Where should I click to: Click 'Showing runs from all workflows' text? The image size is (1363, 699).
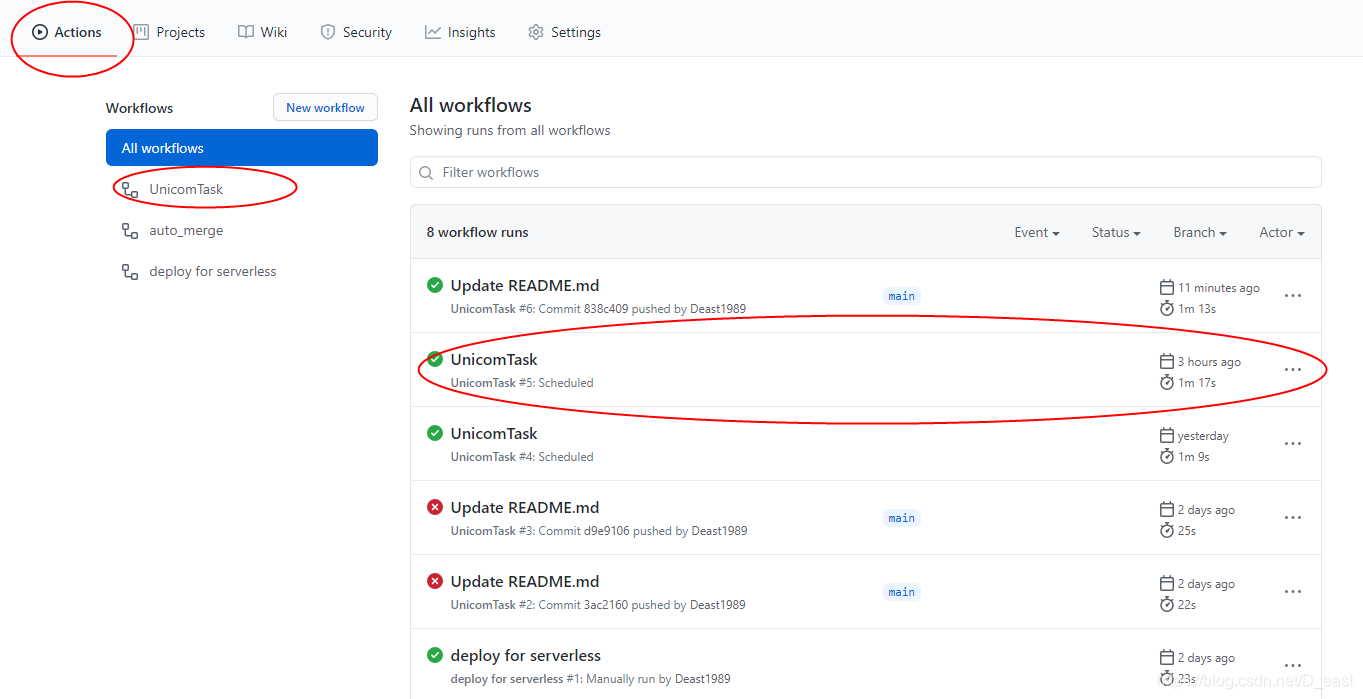coord(510,130)
